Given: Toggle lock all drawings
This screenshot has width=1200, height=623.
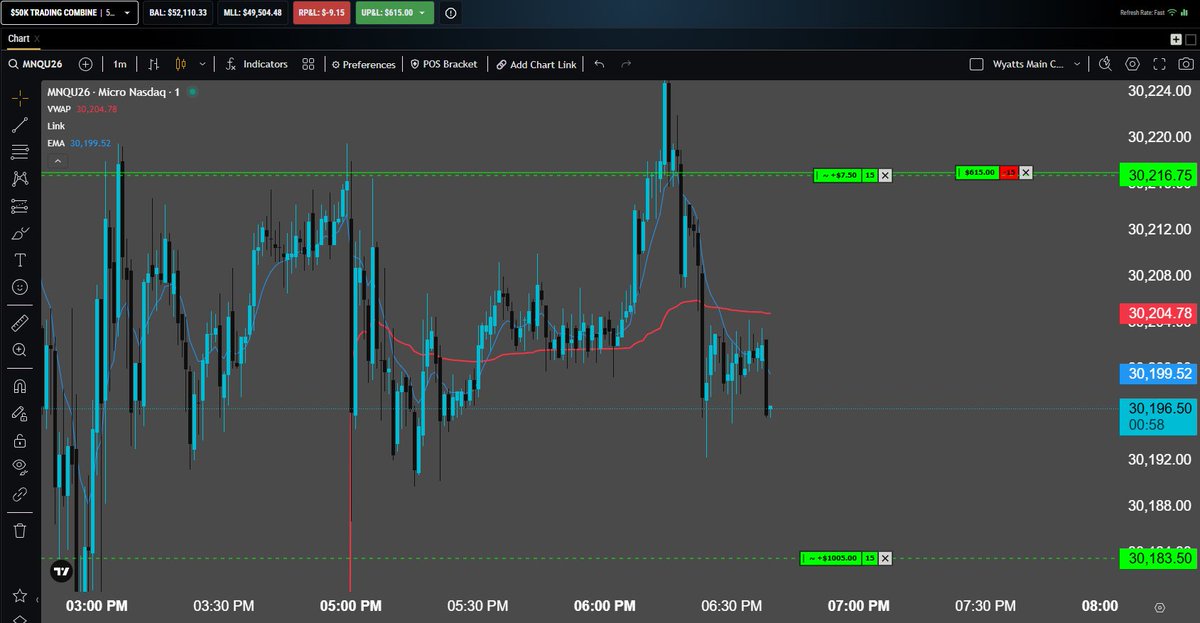Looking at the screenshot, I should (x=20, y=440).
